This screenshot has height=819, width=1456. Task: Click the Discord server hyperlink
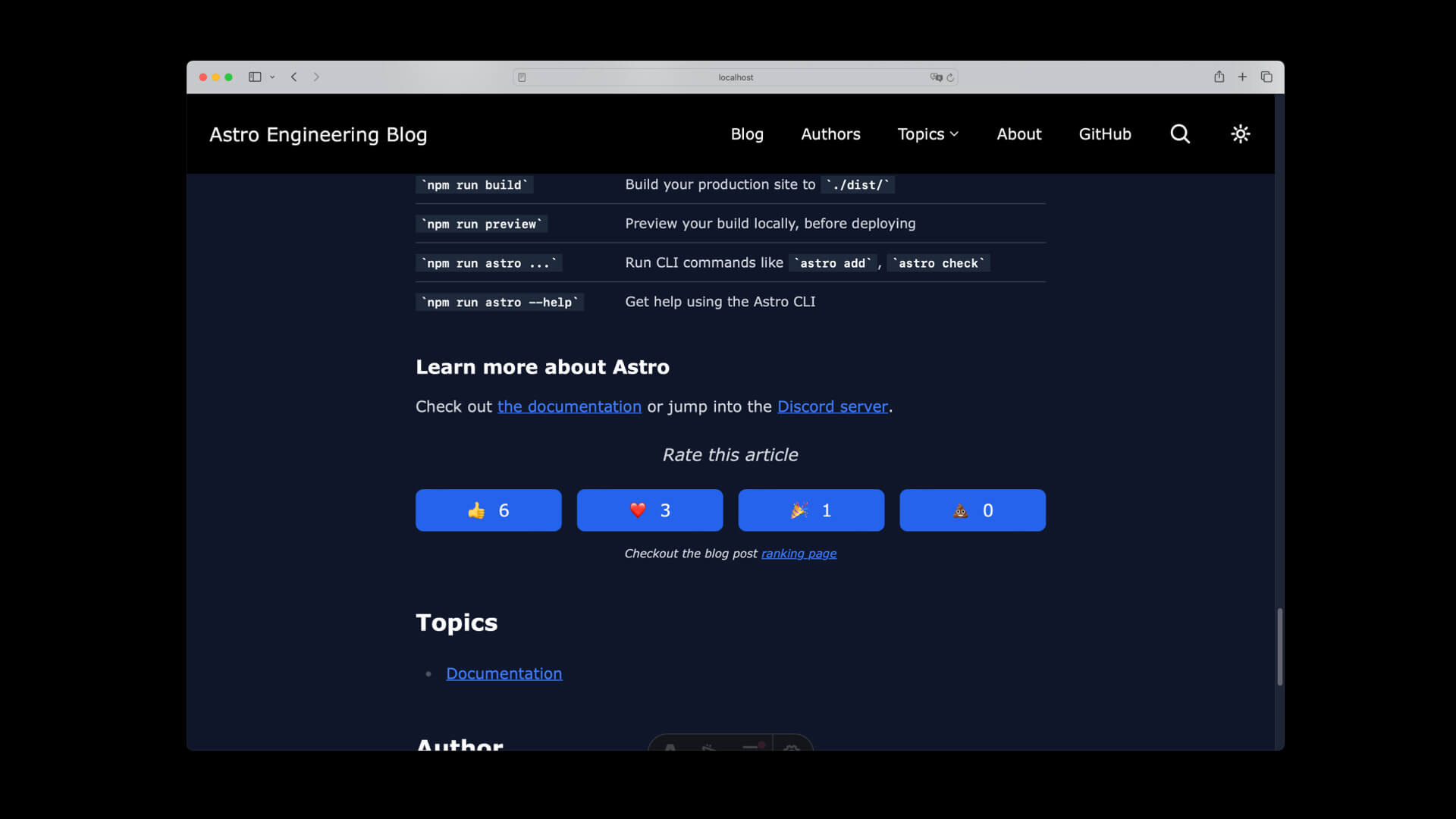[x=832, y=406]
